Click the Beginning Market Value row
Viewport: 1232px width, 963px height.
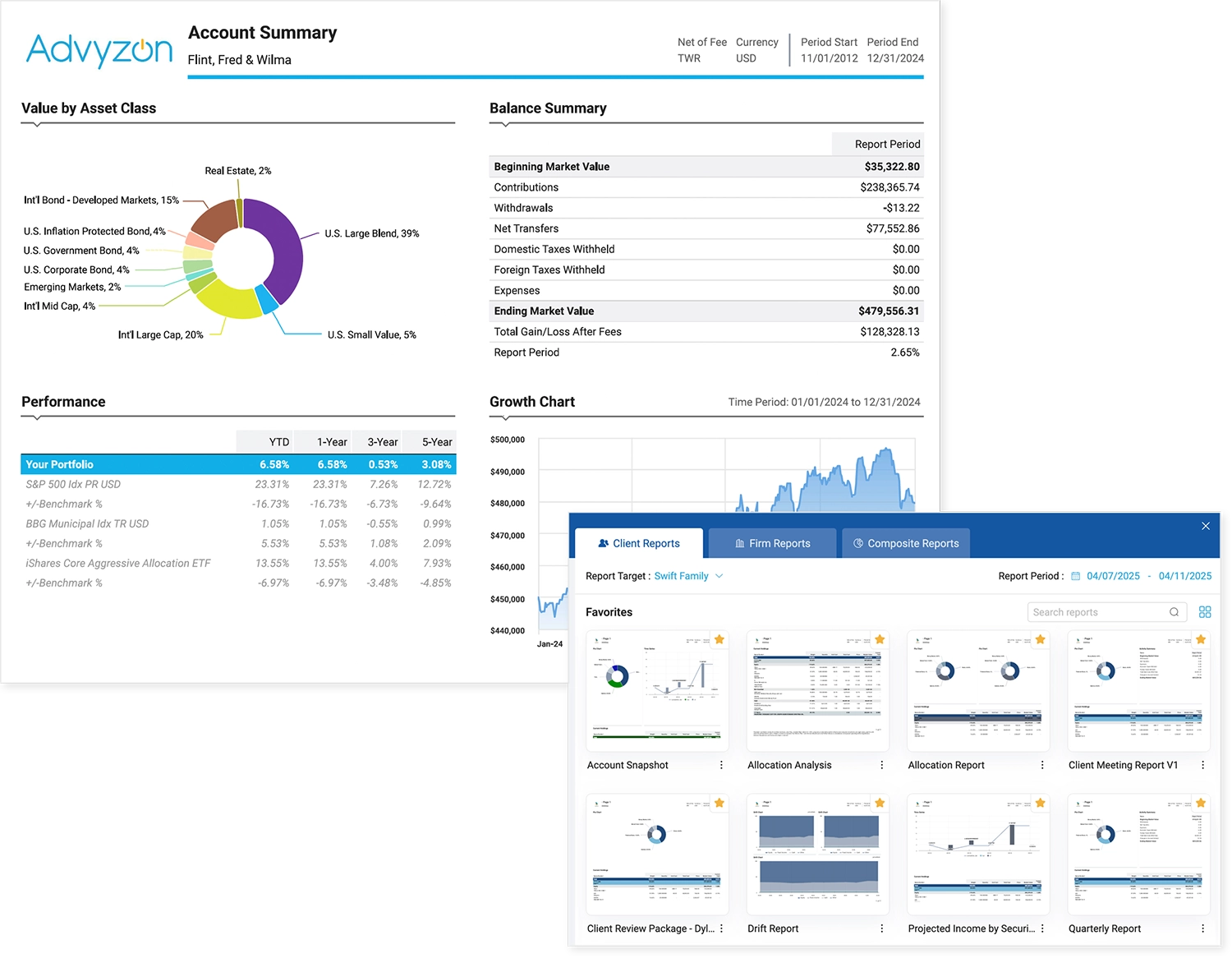pos(706,167)
